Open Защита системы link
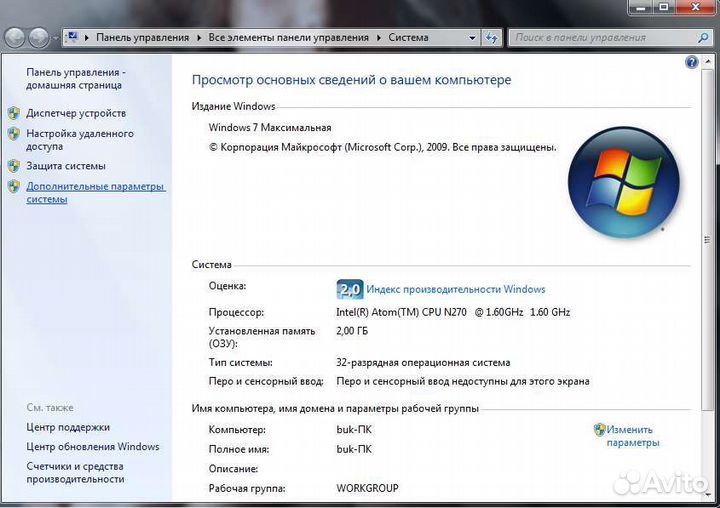This screenshot has height=508, width=720. click(x=66, y=166)
